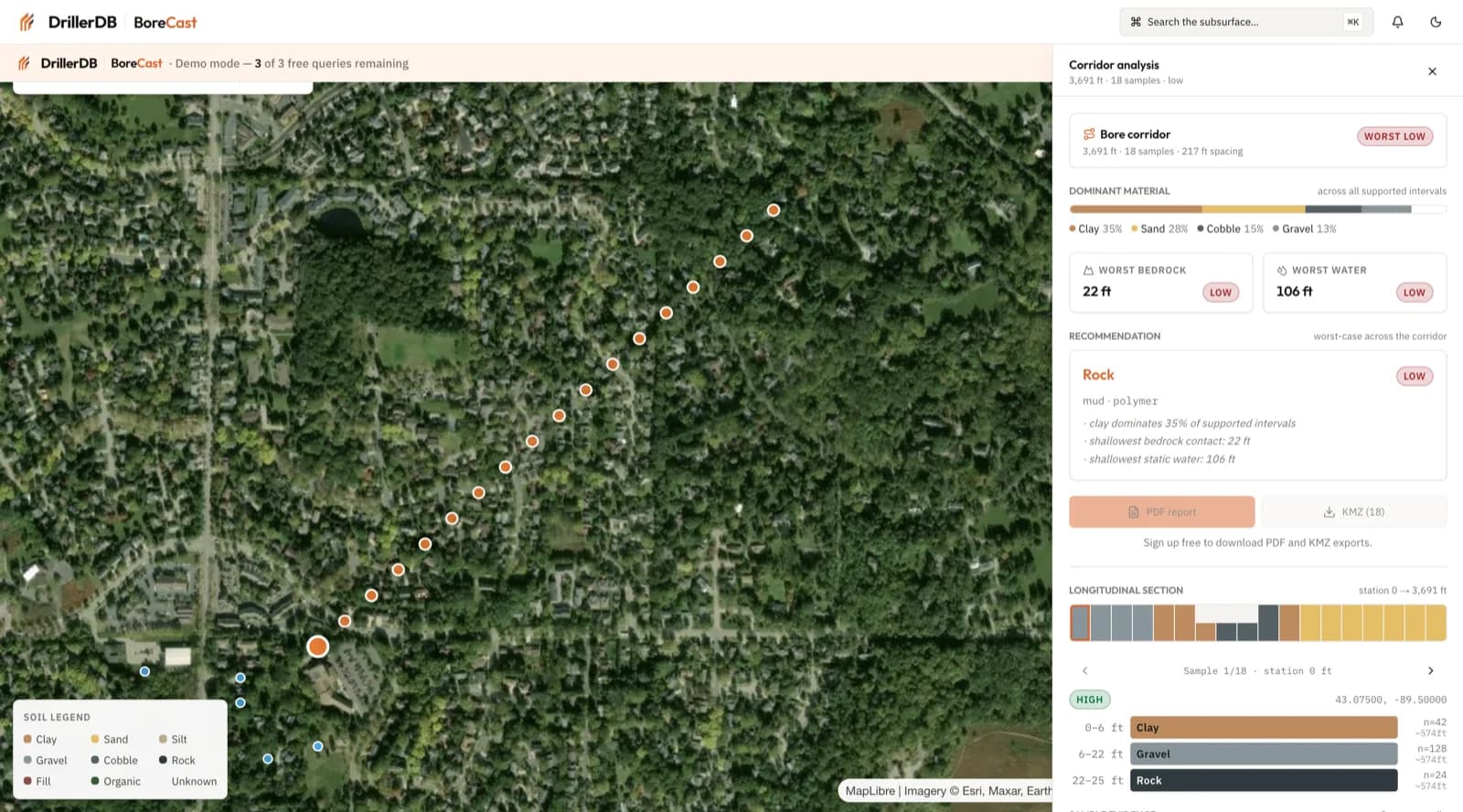This screenshot has height=812, width=1463.
Task: Click the MapLibre attribution link
Action: click(870, 791)
